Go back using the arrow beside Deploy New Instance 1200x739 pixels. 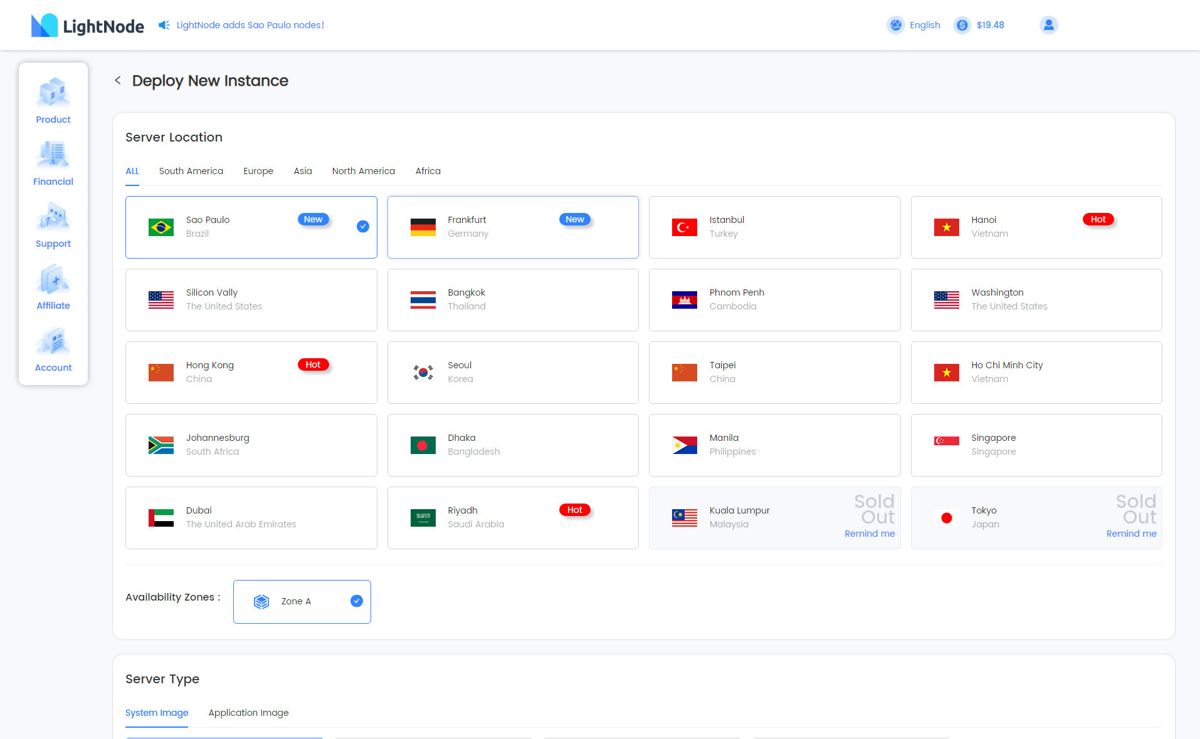[x=117, y=80]
